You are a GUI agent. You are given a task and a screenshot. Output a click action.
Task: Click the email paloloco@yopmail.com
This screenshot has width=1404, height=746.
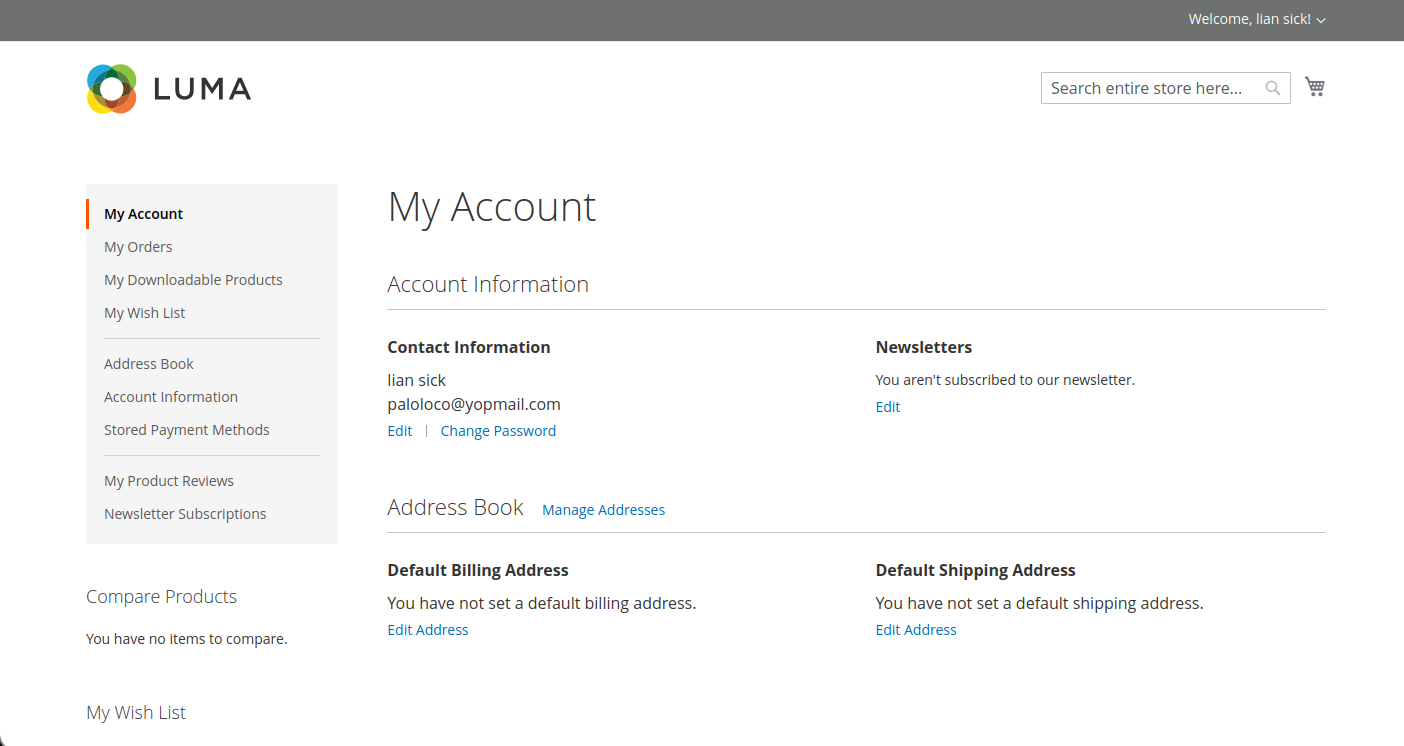click(474, 405)
